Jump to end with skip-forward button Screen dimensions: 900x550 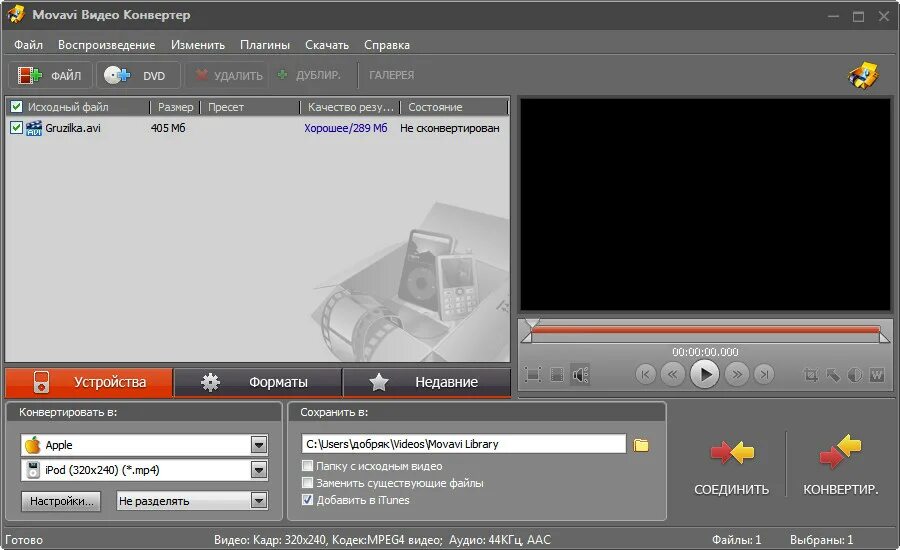tap(764, 375)
